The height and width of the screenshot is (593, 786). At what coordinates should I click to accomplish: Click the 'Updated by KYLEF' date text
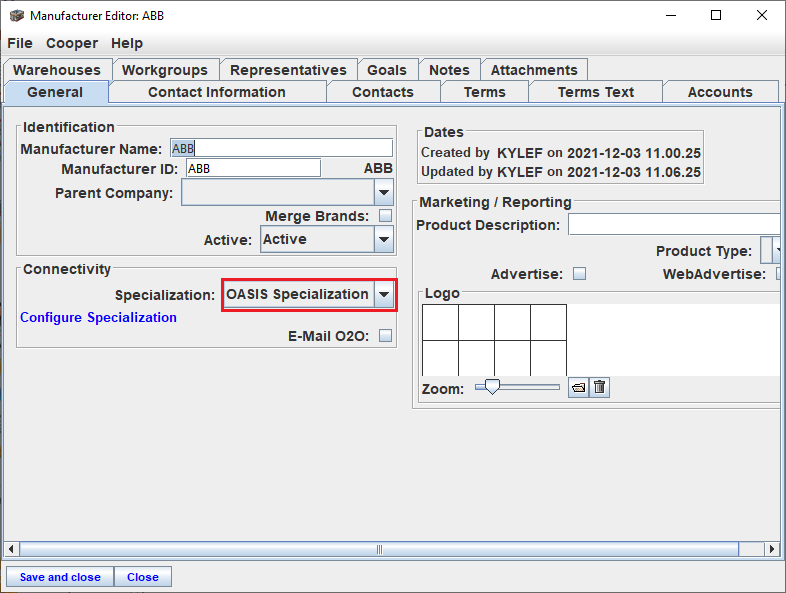[561, 172]
